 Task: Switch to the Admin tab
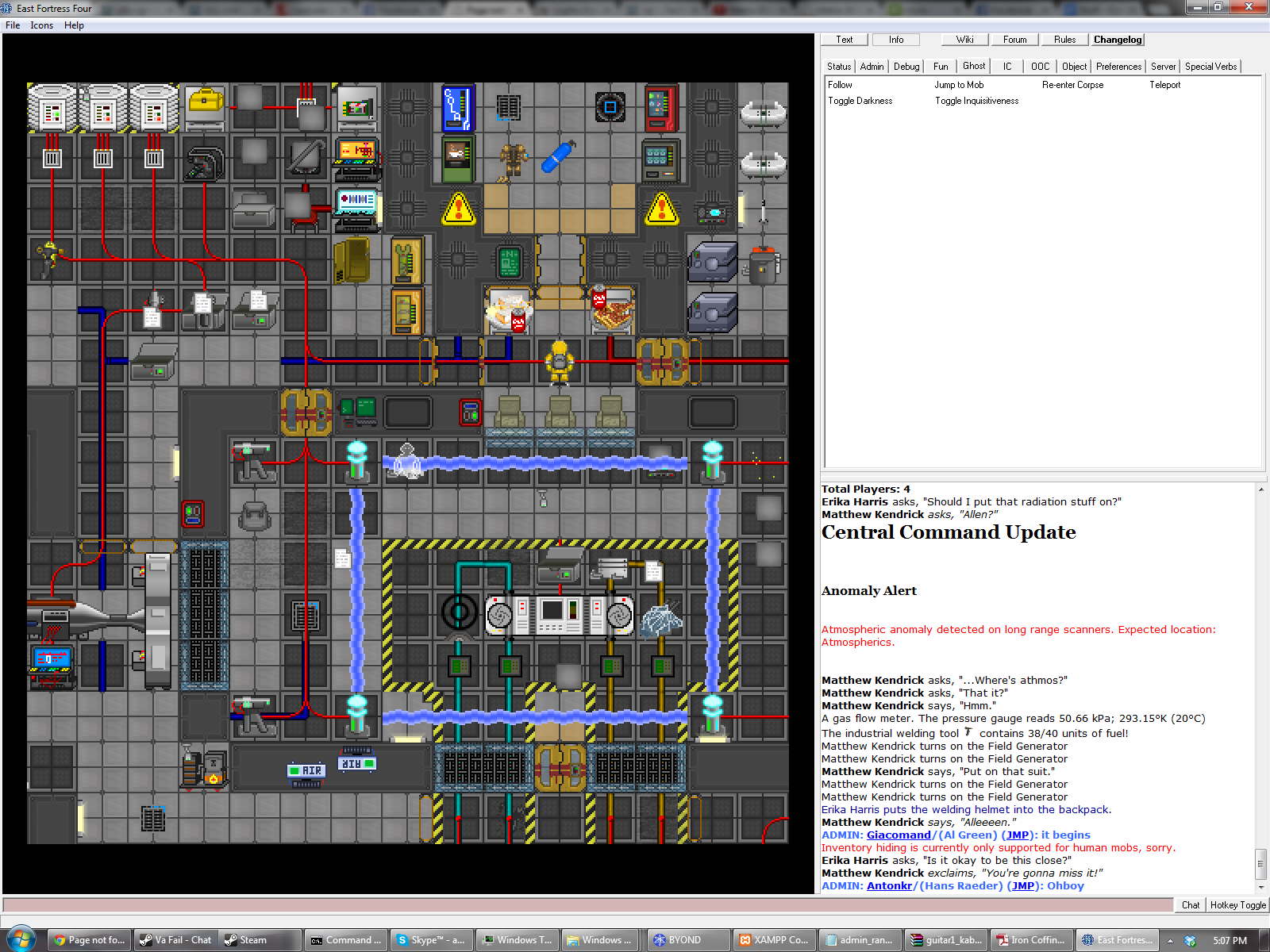872,67
